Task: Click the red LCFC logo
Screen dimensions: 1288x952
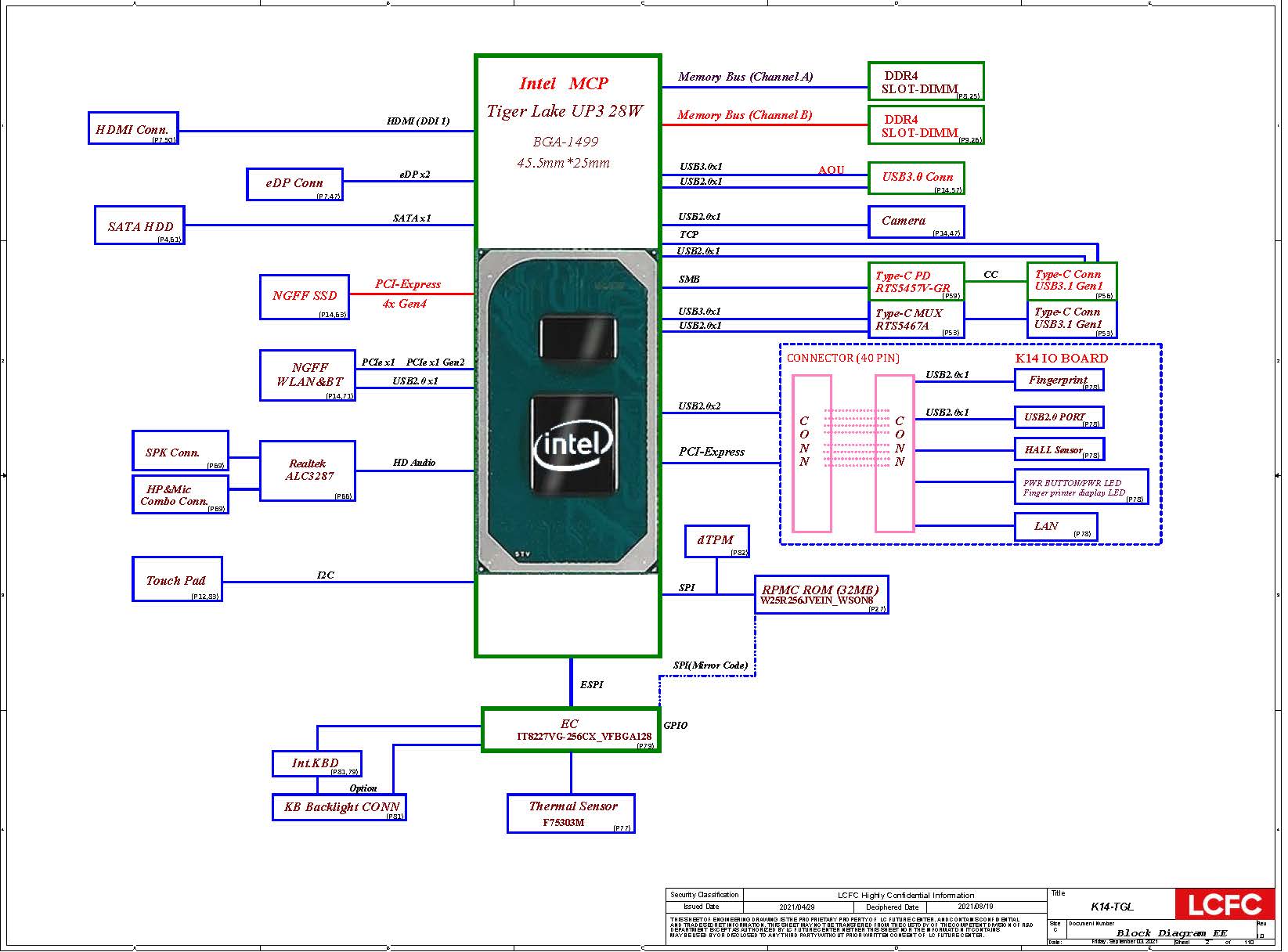Action: click(x=1225, y=904)
